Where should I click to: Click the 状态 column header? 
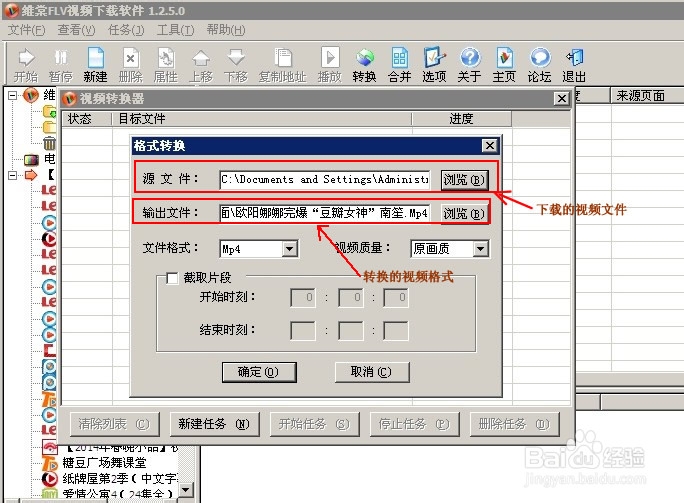tap(87, 119)
